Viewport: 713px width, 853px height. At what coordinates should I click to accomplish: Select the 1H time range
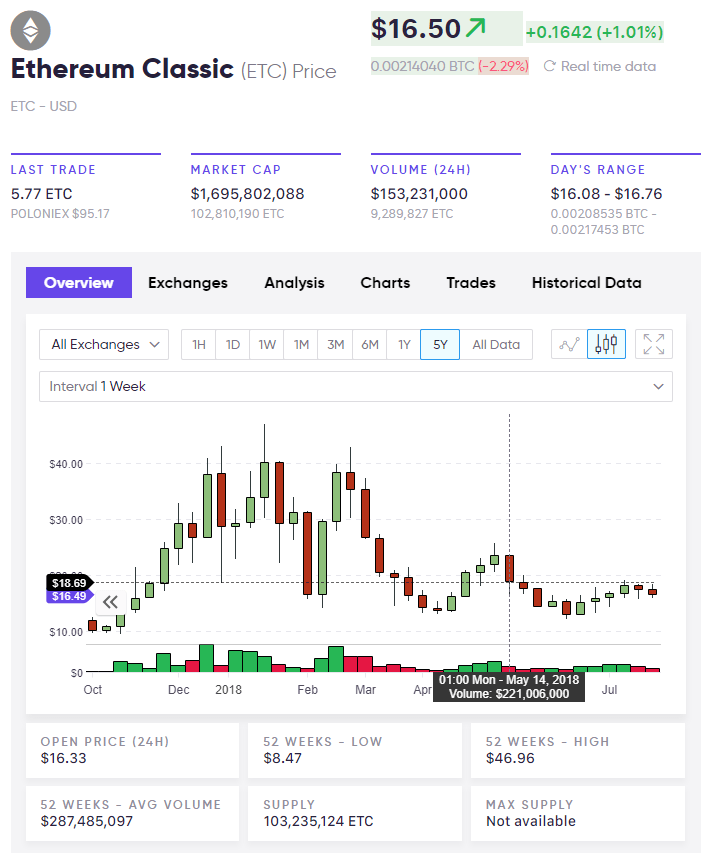[199, 344]
